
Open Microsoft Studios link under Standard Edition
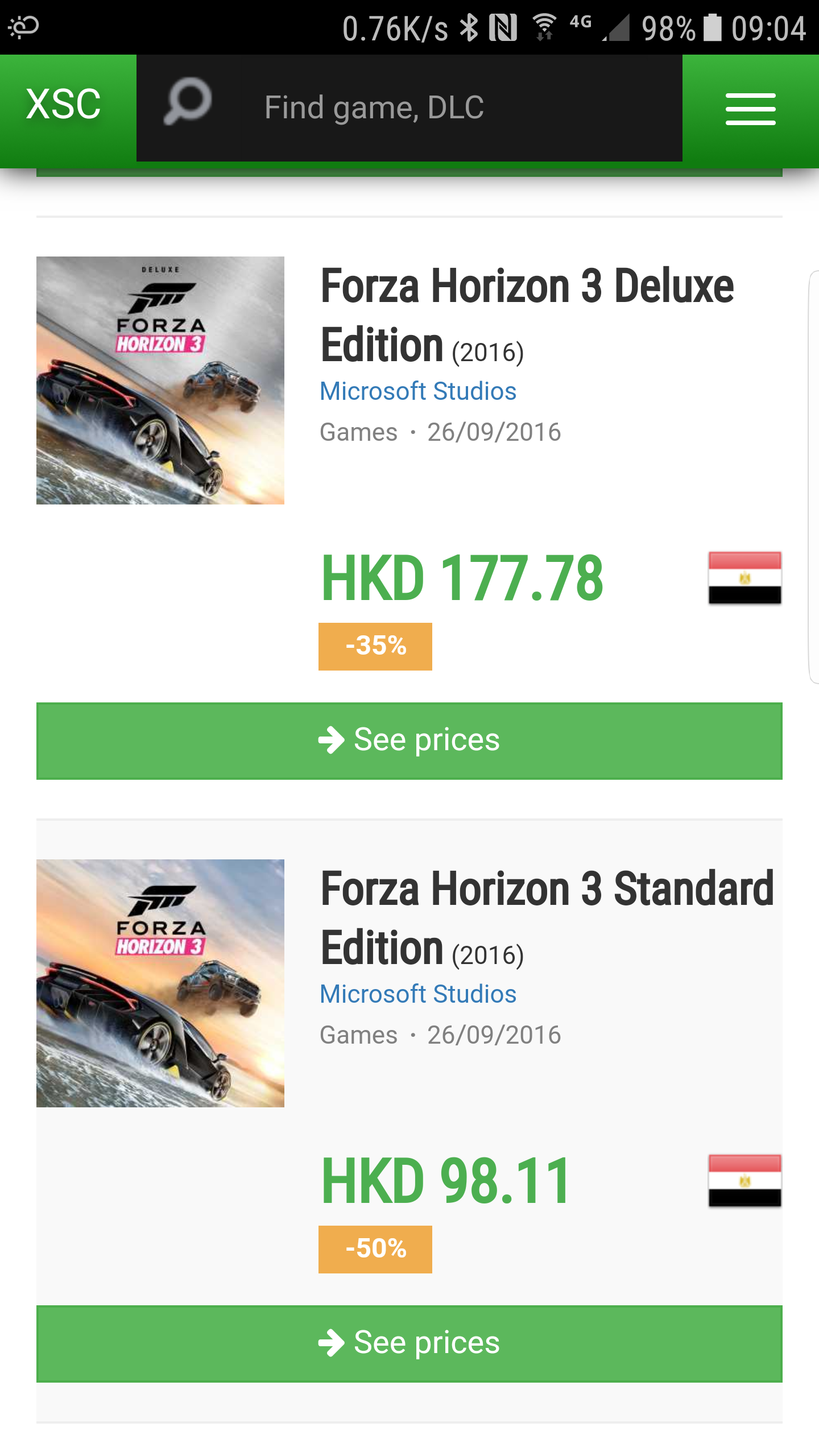[x=418, y=994]
